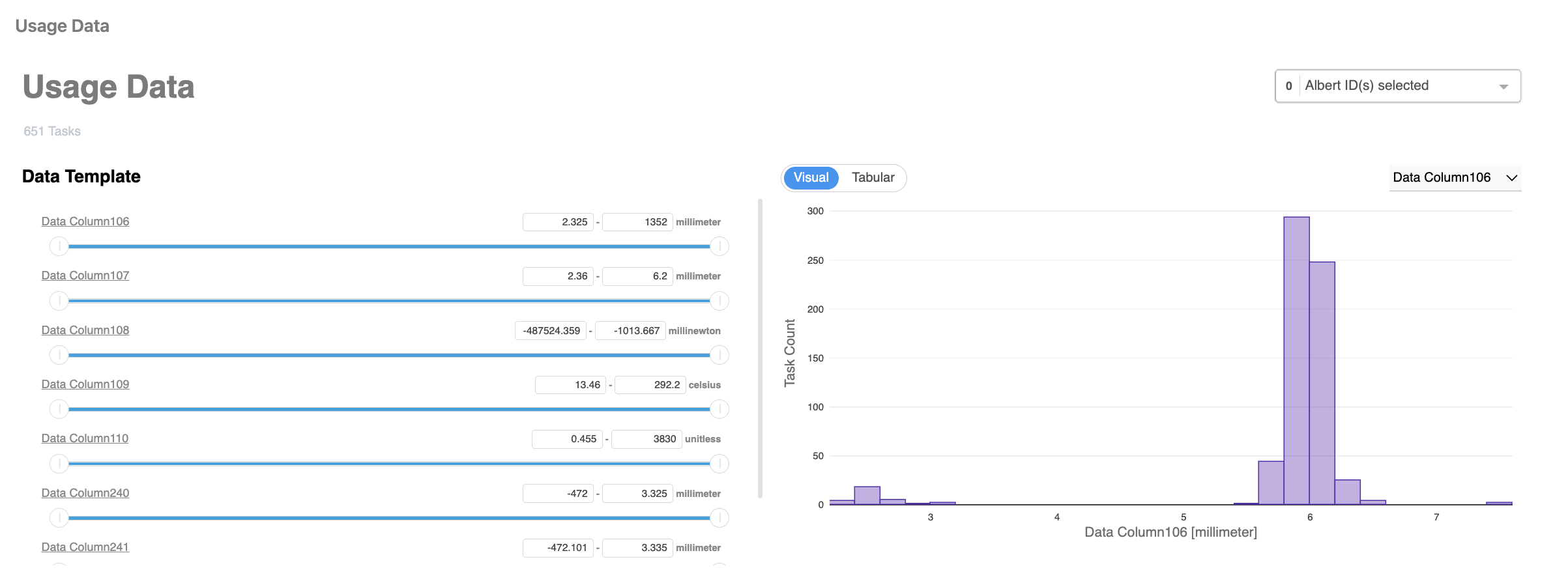
Task: Click the Data Column110 link
Action: (x=85, y=438)
